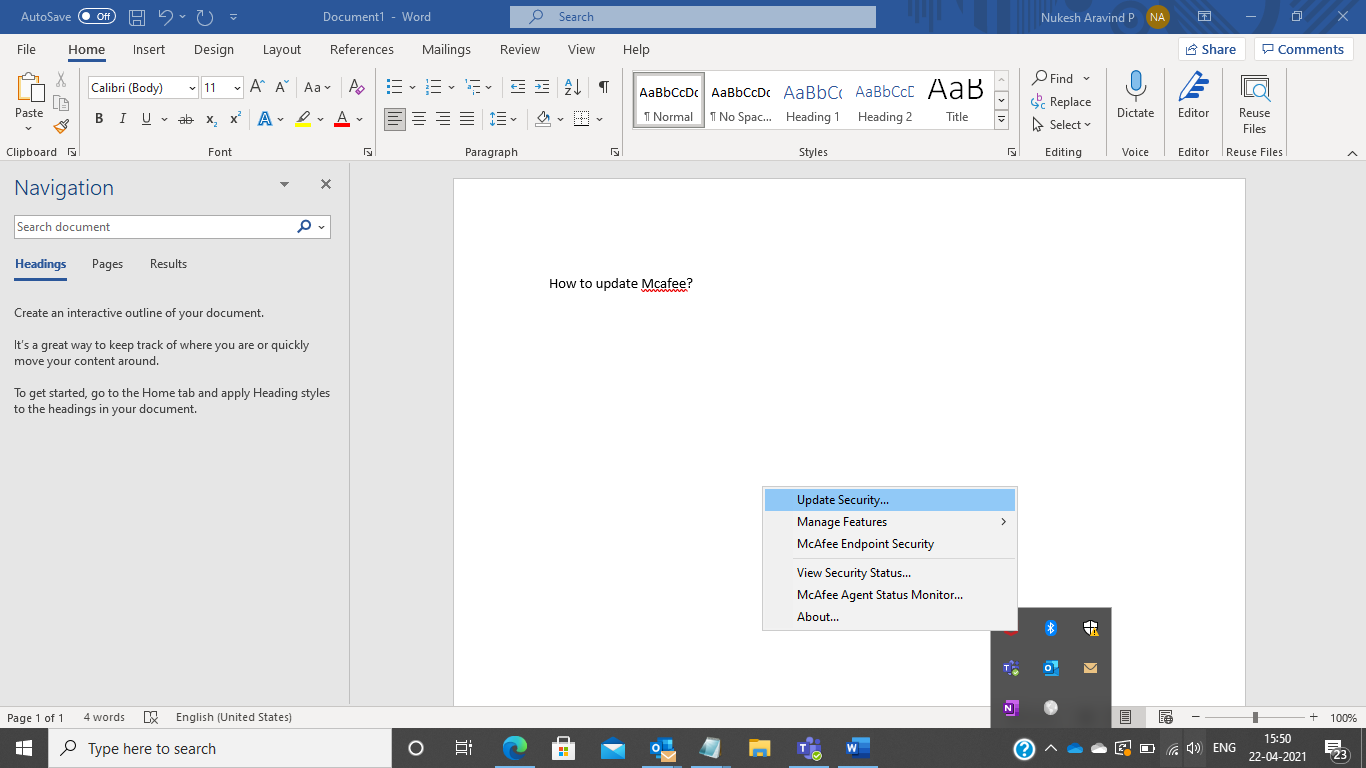Adjust the zoom slider handle

click(1255, 717)
